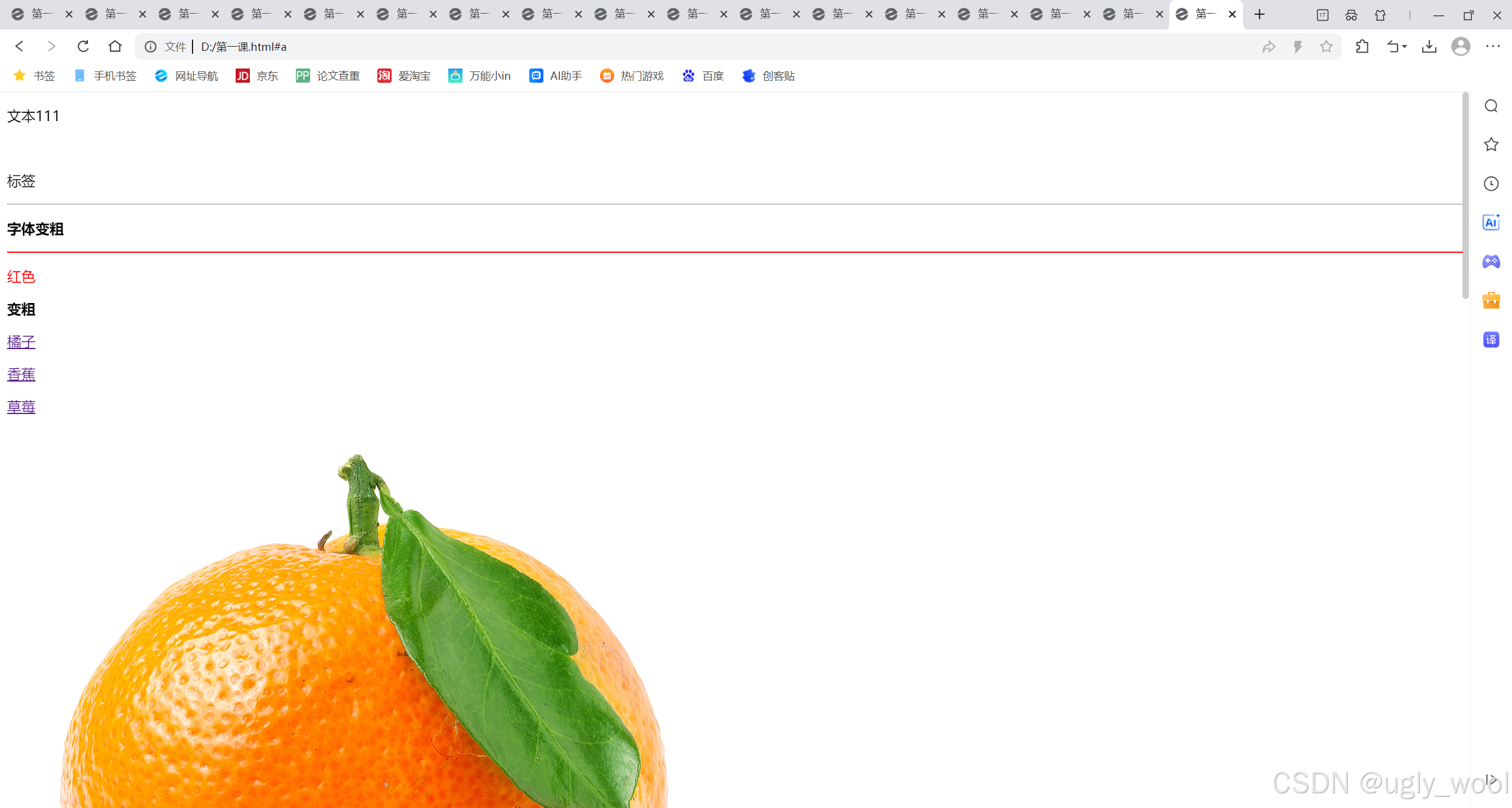This screenshot has width=1512, height=808.
Task: Open the three-dot settings menu
Action: click(x=1493, y=46)
